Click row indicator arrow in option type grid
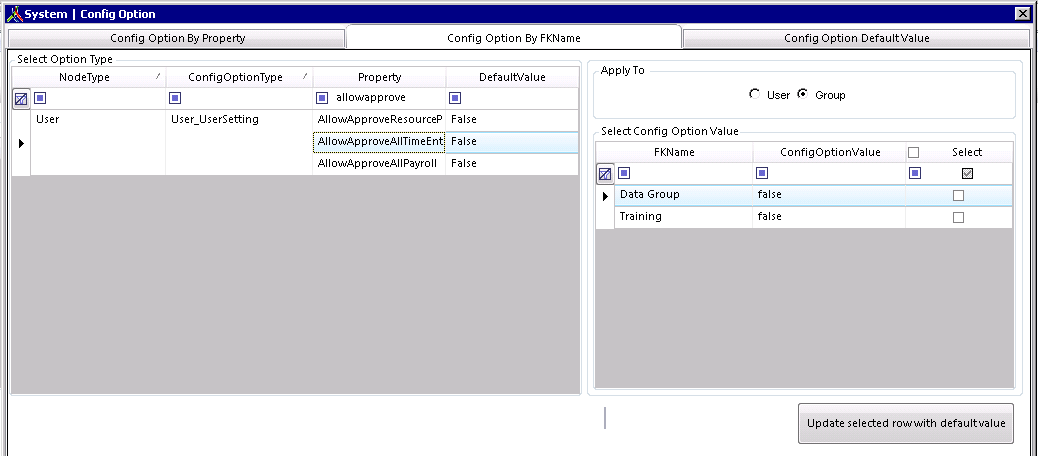Screen dimensions: 1038x456 tap(21, 143)
